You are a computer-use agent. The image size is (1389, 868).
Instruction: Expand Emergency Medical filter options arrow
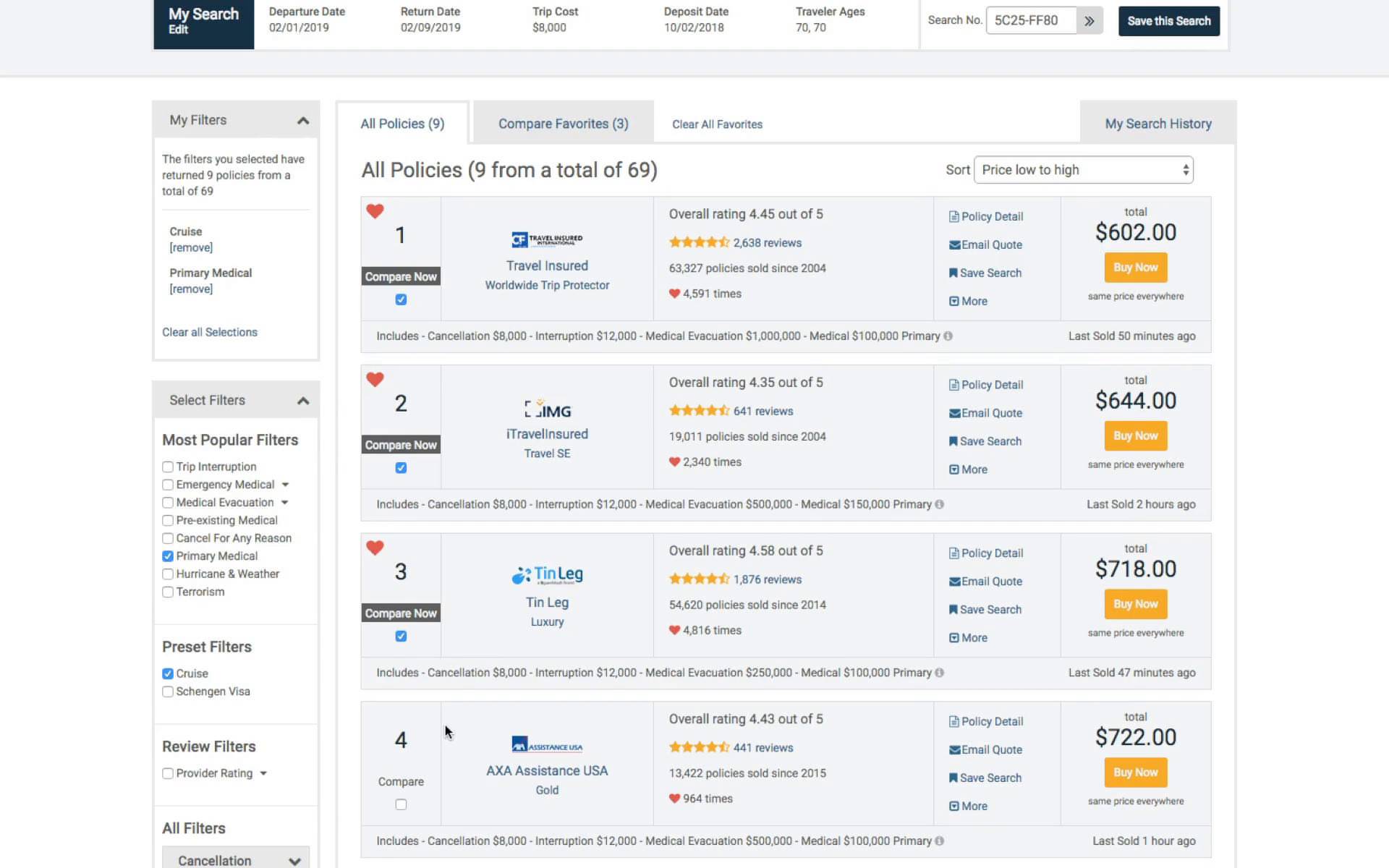pos(285,485)
